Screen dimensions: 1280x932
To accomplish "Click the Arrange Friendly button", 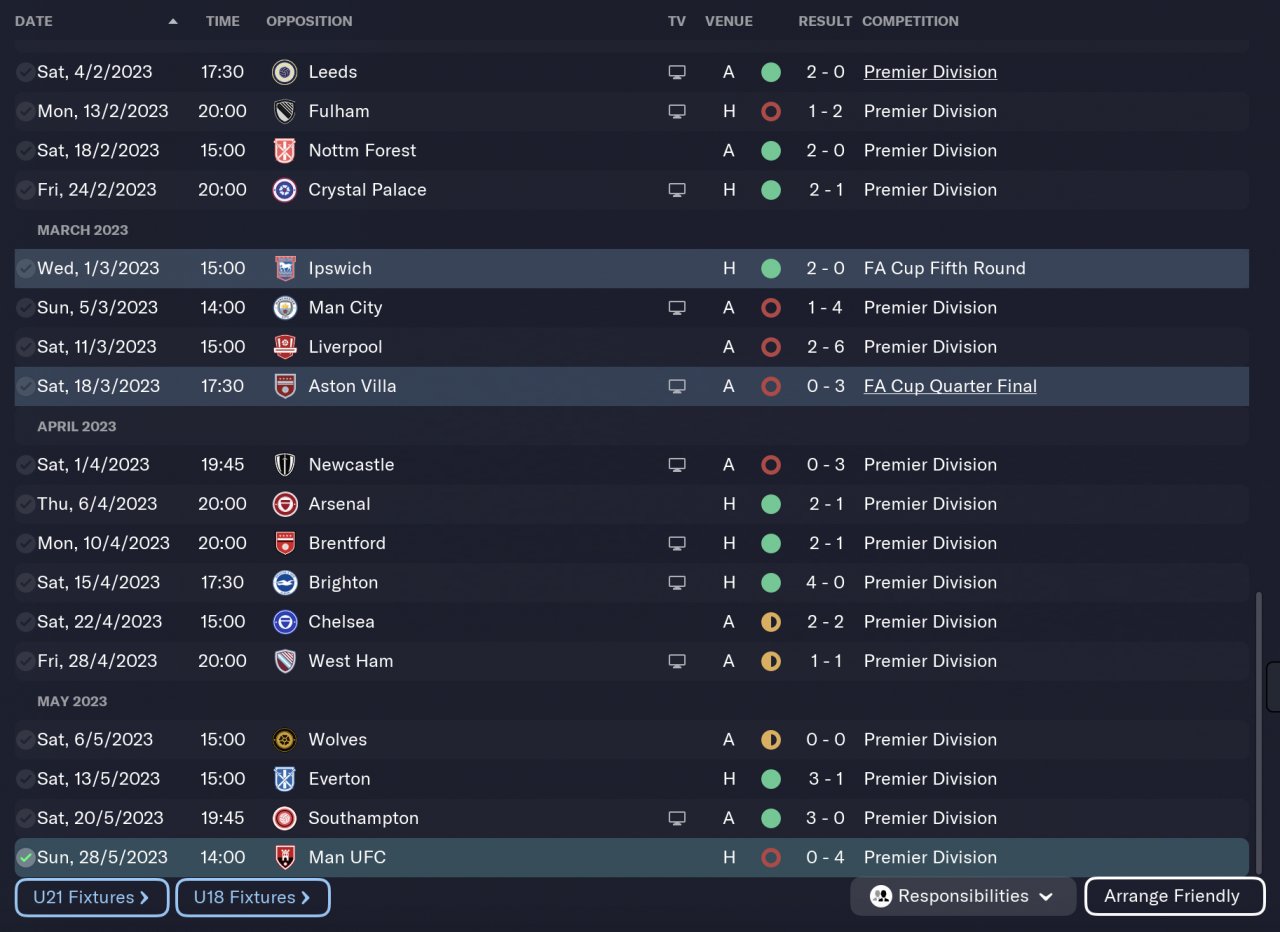I will tap(1172, 896).
